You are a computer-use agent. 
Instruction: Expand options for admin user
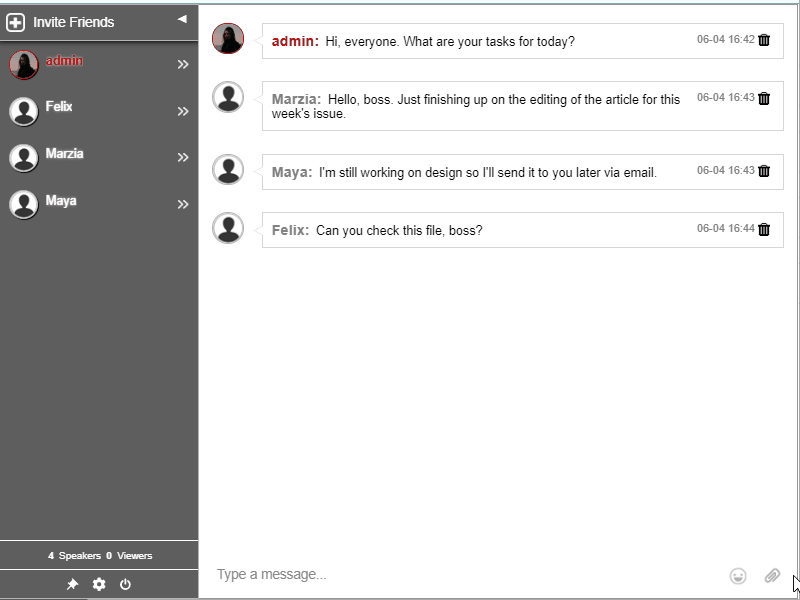(x=183, y=65)
